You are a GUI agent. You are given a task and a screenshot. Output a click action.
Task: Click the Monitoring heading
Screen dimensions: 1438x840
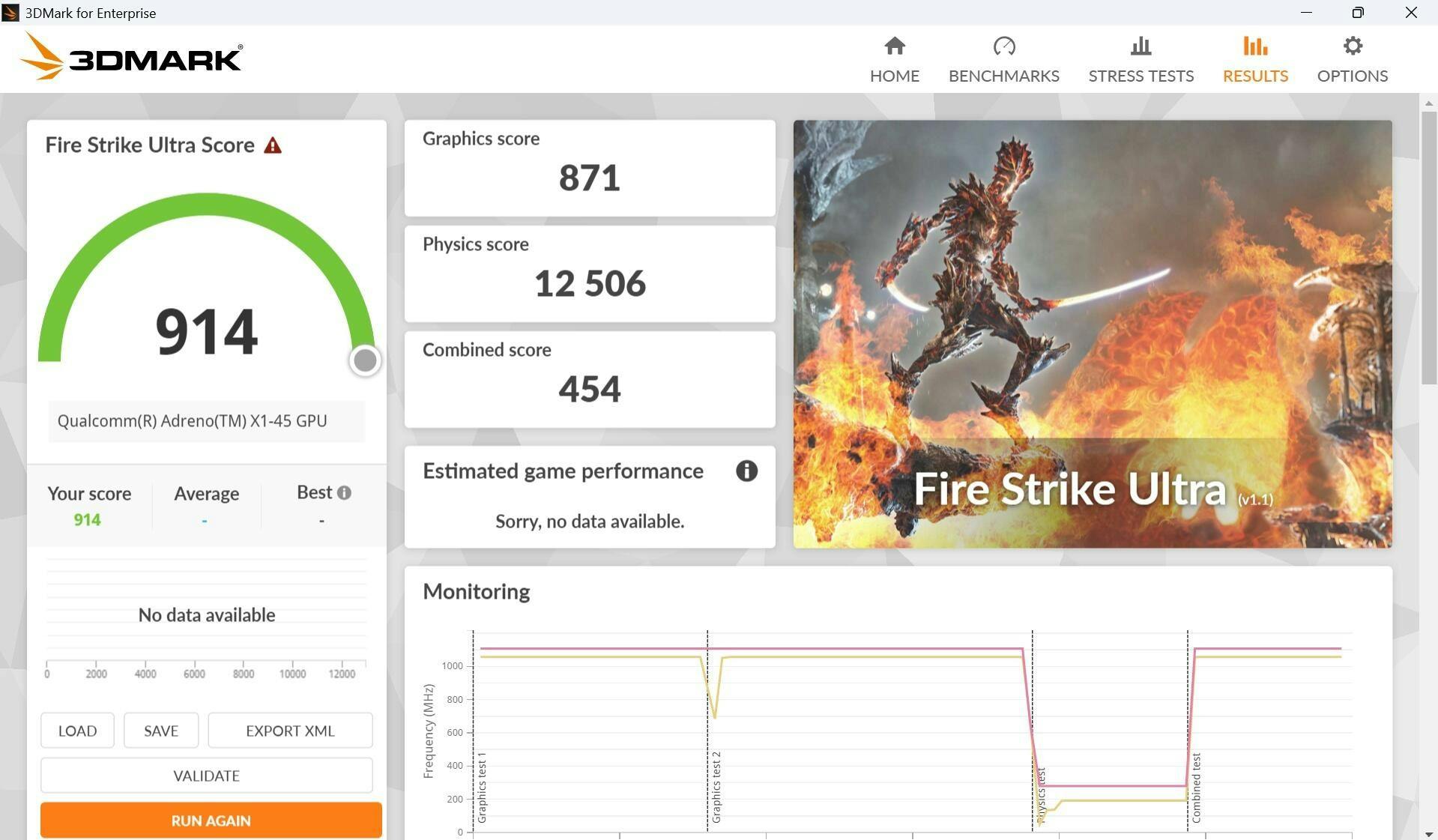(x=477, y=592)
